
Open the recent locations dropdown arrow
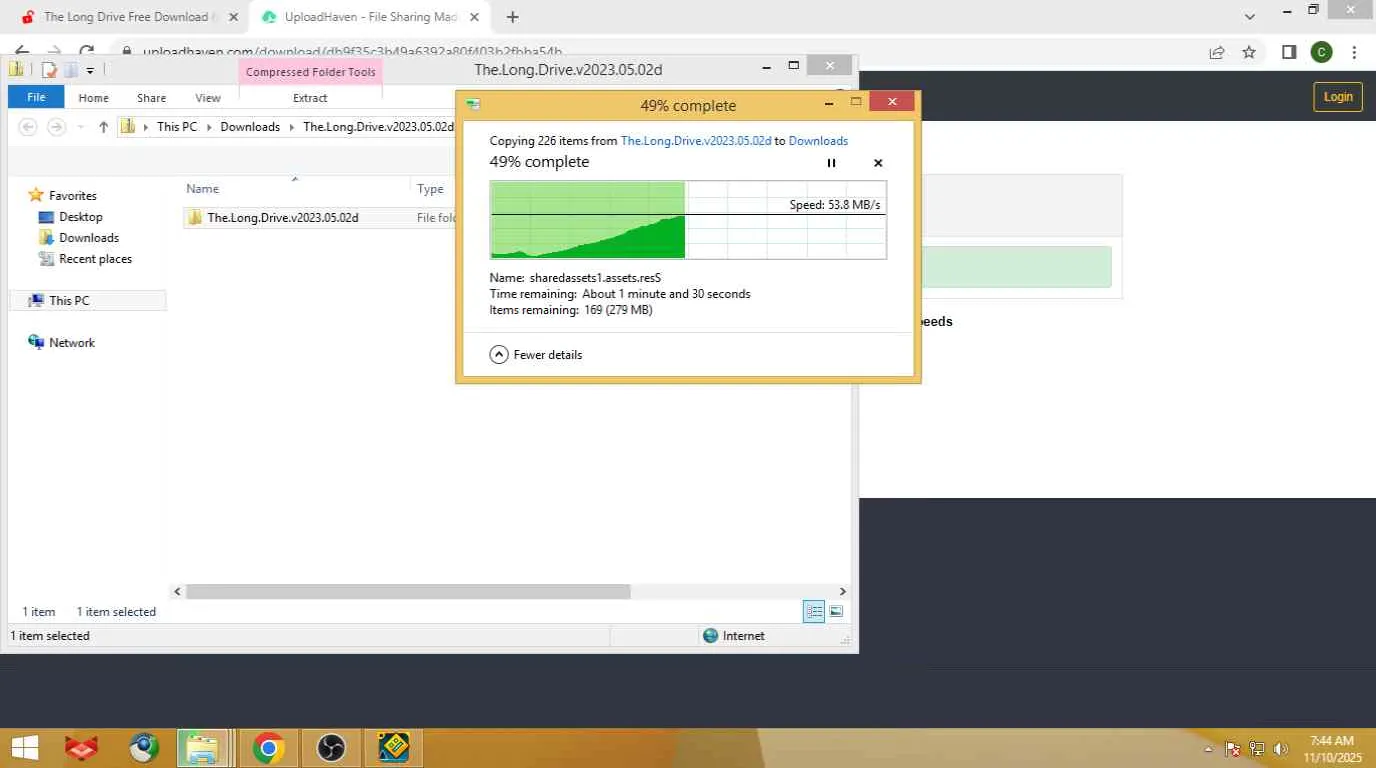click(80, 127)
